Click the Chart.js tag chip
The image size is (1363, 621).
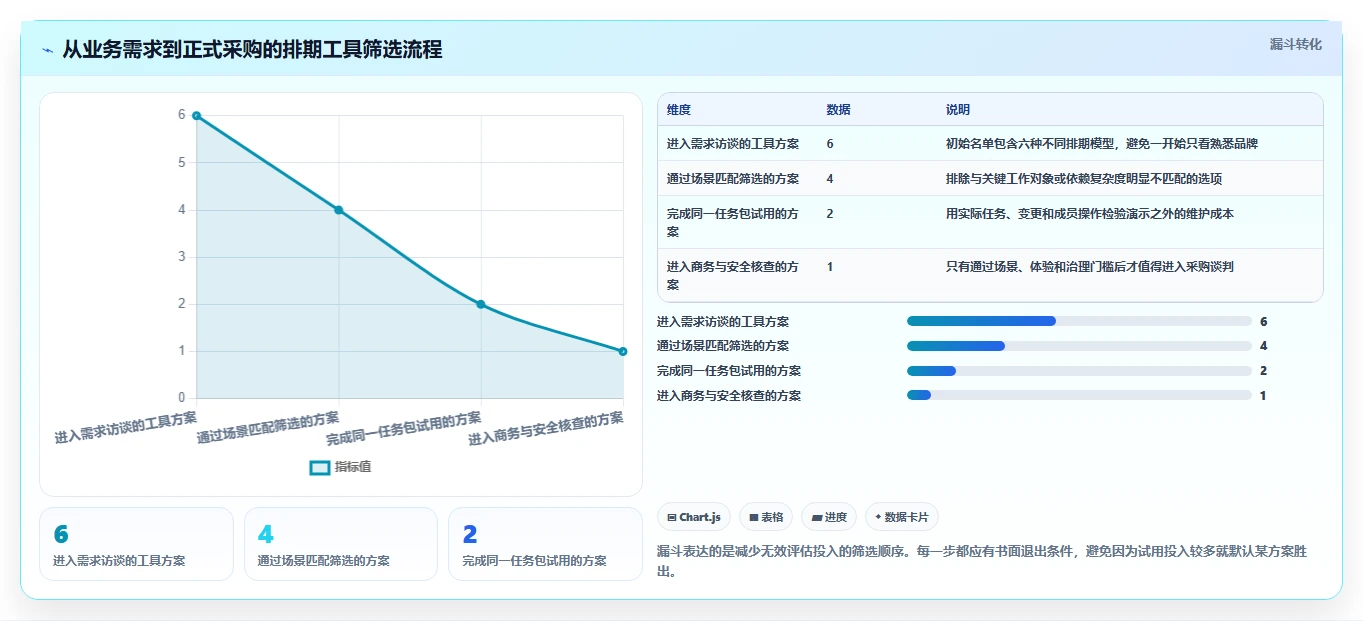pos(693,517)
